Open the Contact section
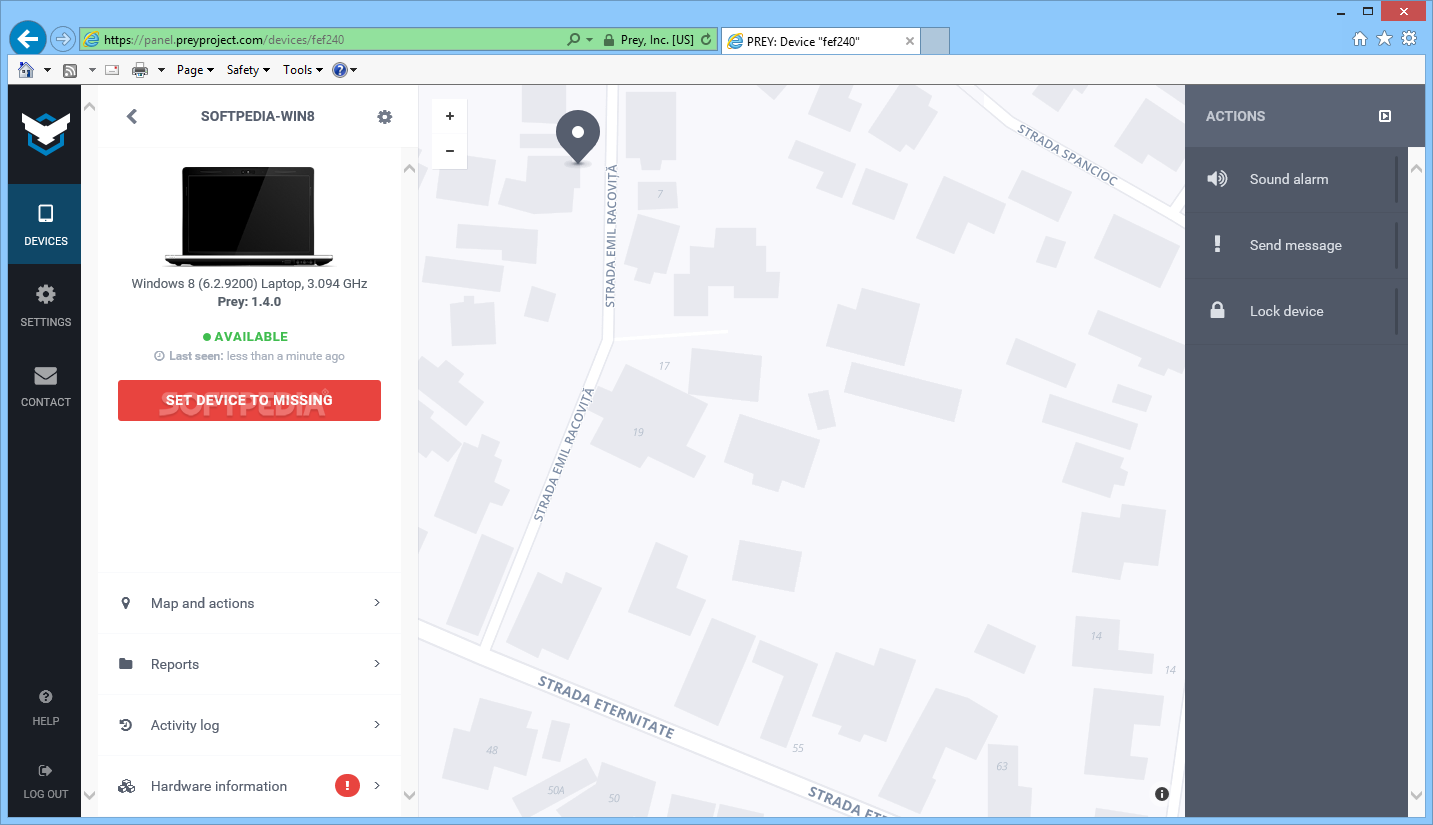The height and width of the screenshot is (825, 1433). [x=45, y=386]
